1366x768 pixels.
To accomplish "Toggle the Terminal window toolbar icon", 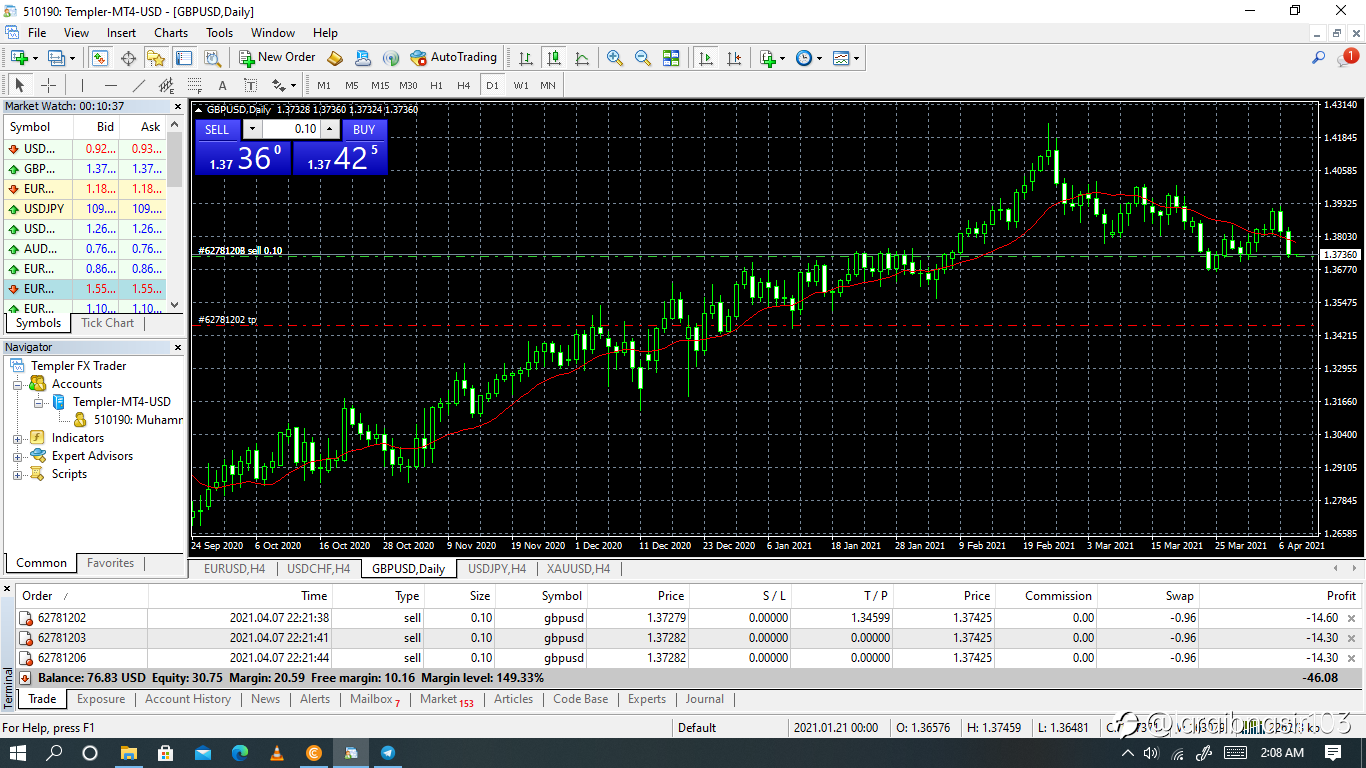I will coord(183,58).
